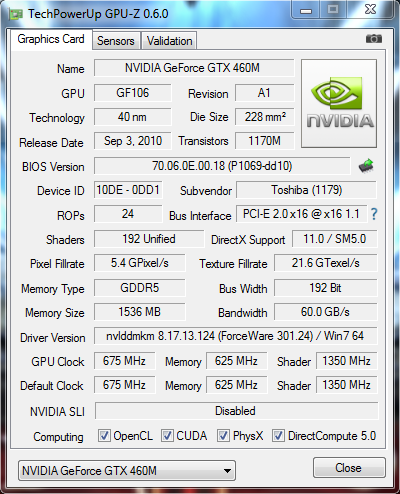Viewport: 400px width, 494px height.
Task: Click the GPU Clock row Shader 1350 MHz field
Action: click(x=346, y=361)
